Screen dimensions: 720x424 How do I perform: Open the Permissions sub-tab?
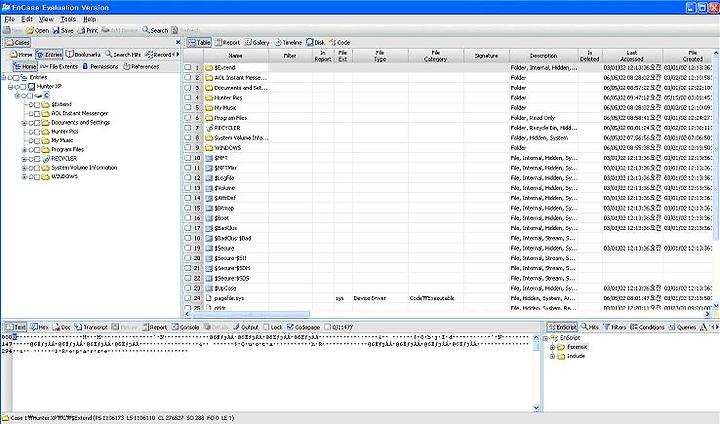click(x=100, y=67)
